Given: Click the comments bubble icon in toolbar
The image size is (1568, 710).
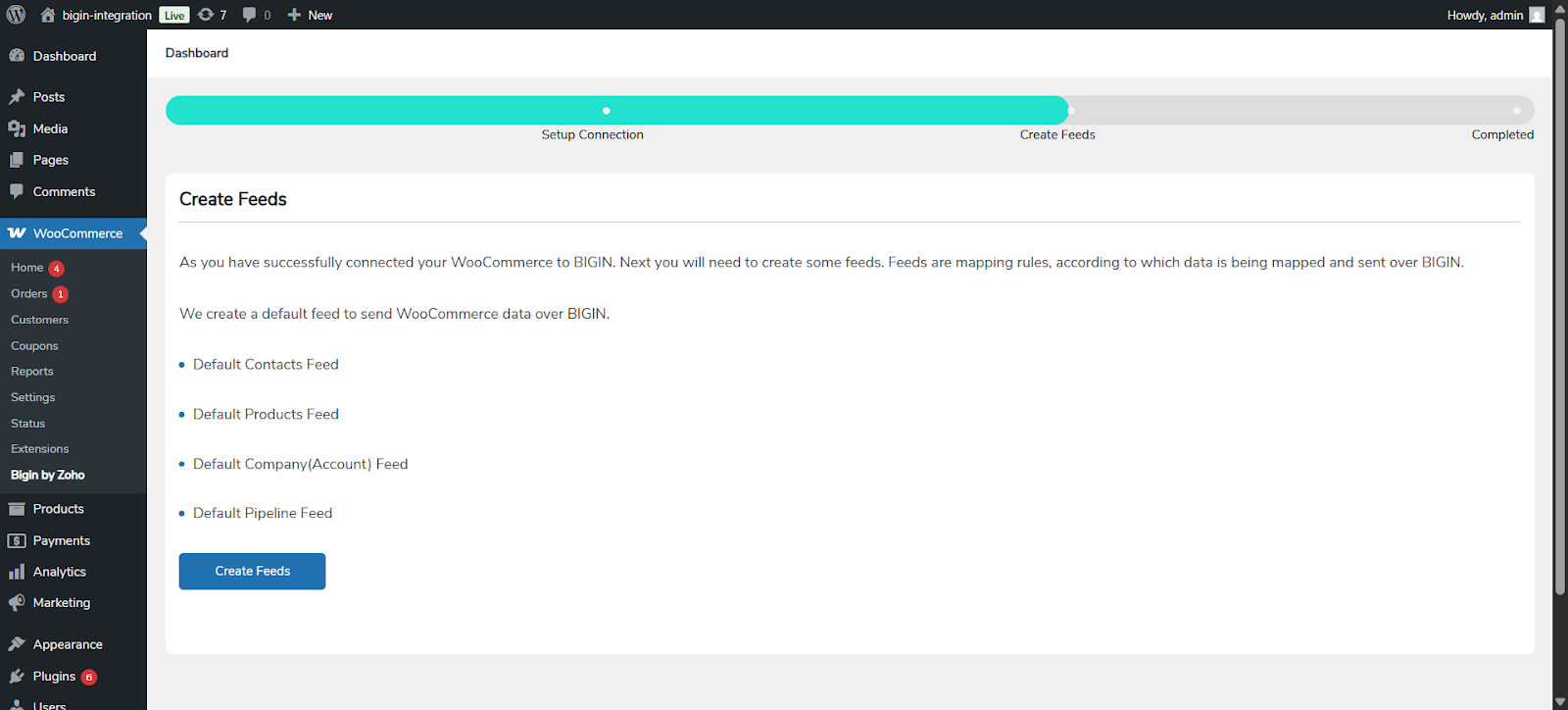Looking at the screenshot, I should (250, 15).
